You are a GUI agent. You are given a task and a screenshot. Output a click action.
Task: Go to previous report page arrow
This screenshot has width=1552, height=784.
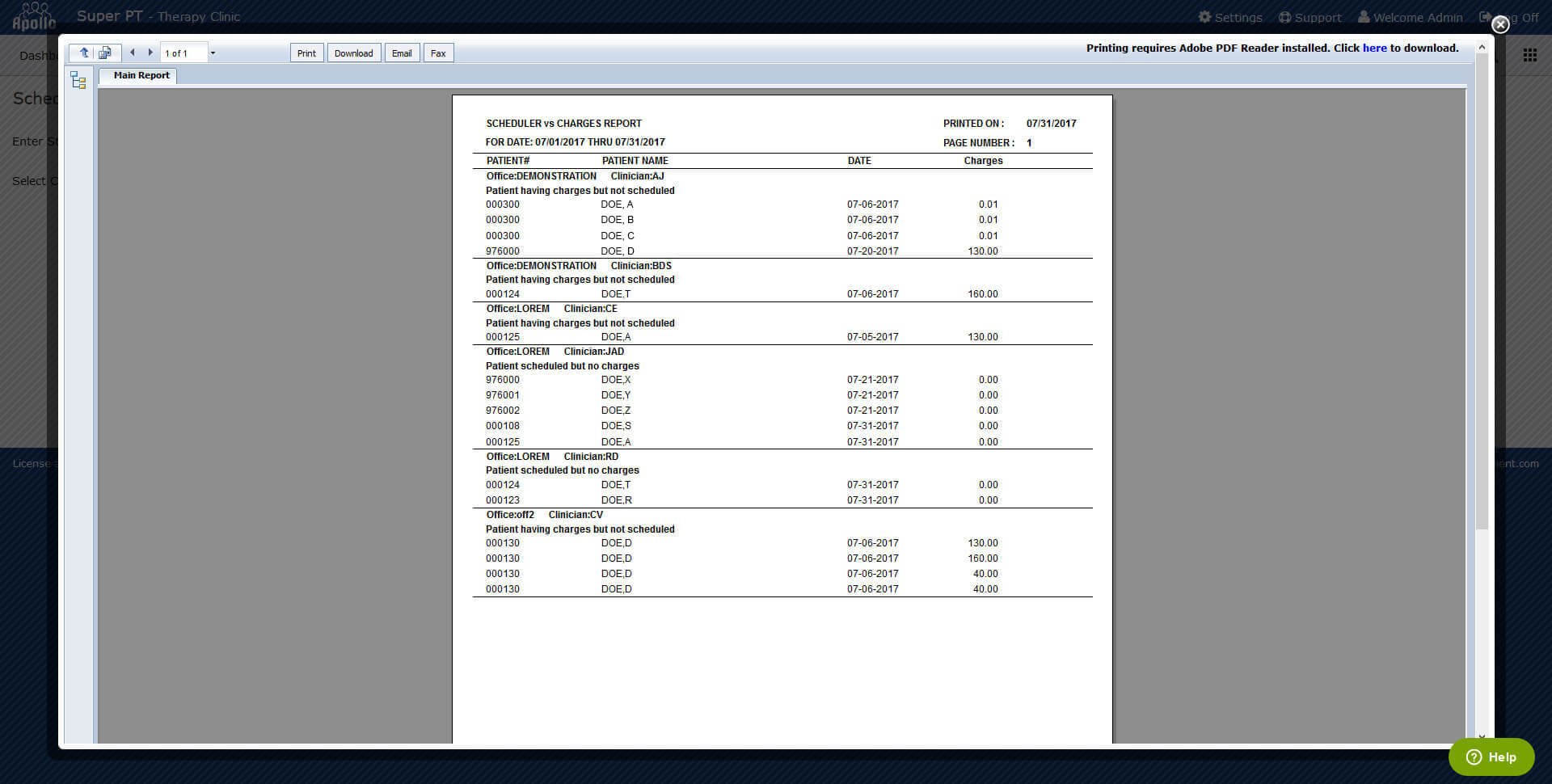point(133,53)
